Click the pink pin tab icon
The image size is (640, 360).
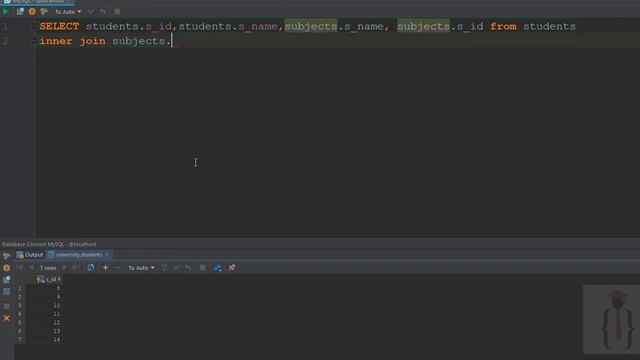click(231, 268)
